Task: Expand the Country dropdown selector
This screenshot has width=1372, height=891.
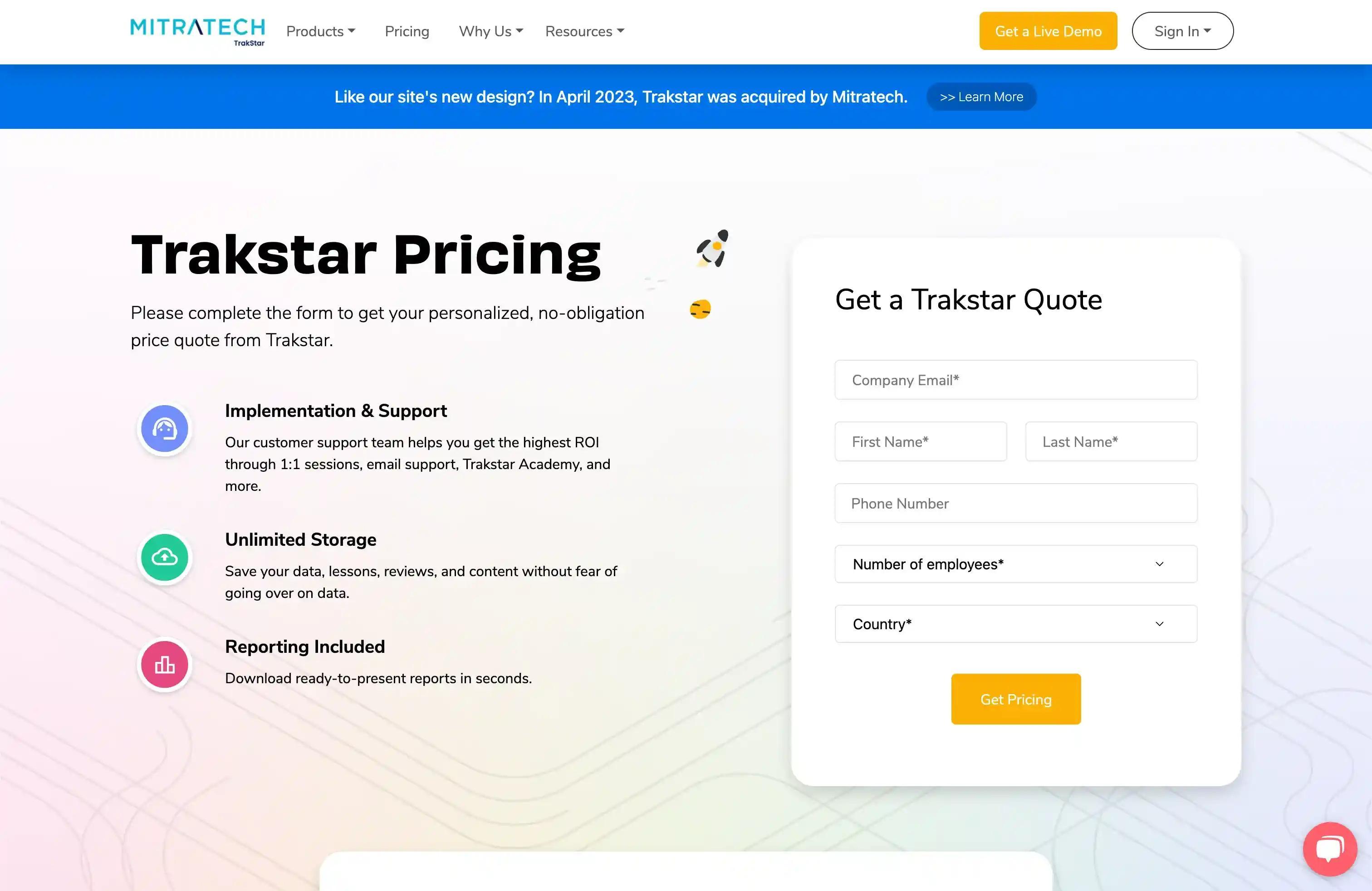Action: pyautogui.click(x=1016, y=624)
